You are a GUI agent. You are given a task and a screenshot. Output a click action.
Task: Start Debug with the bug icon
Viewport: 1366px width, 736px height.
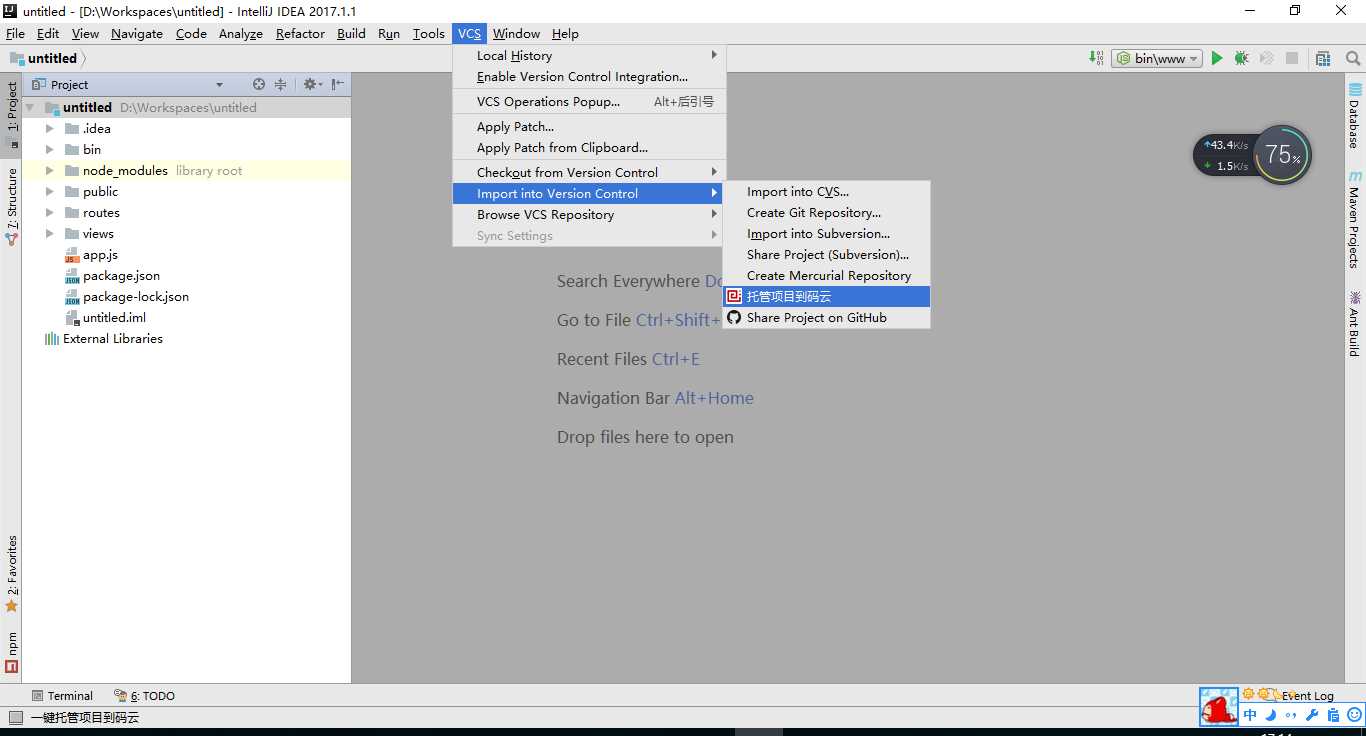[x=1241, y=59]
